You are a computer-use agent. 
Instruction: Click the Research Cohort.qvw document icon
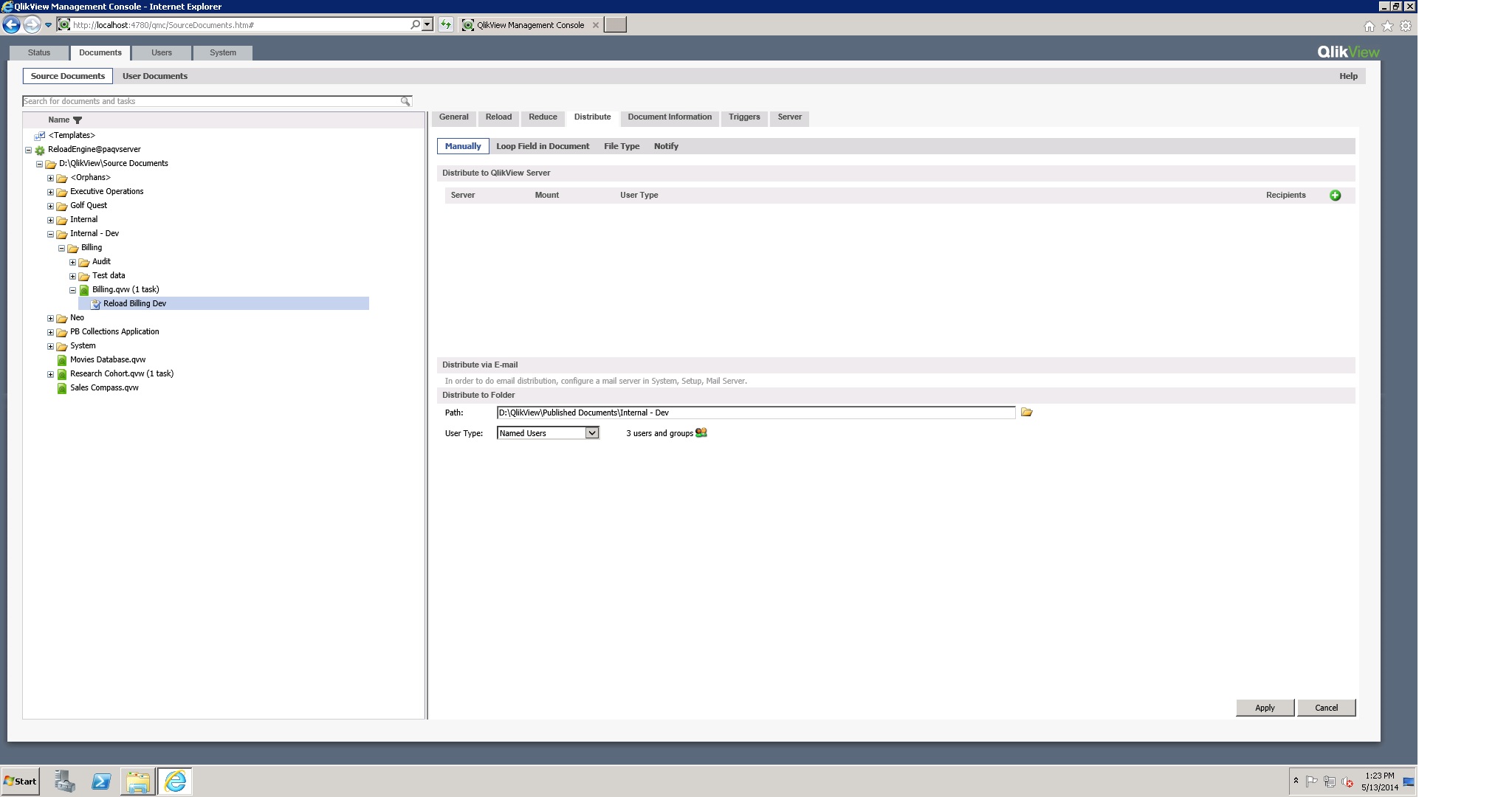pos(62,374)
